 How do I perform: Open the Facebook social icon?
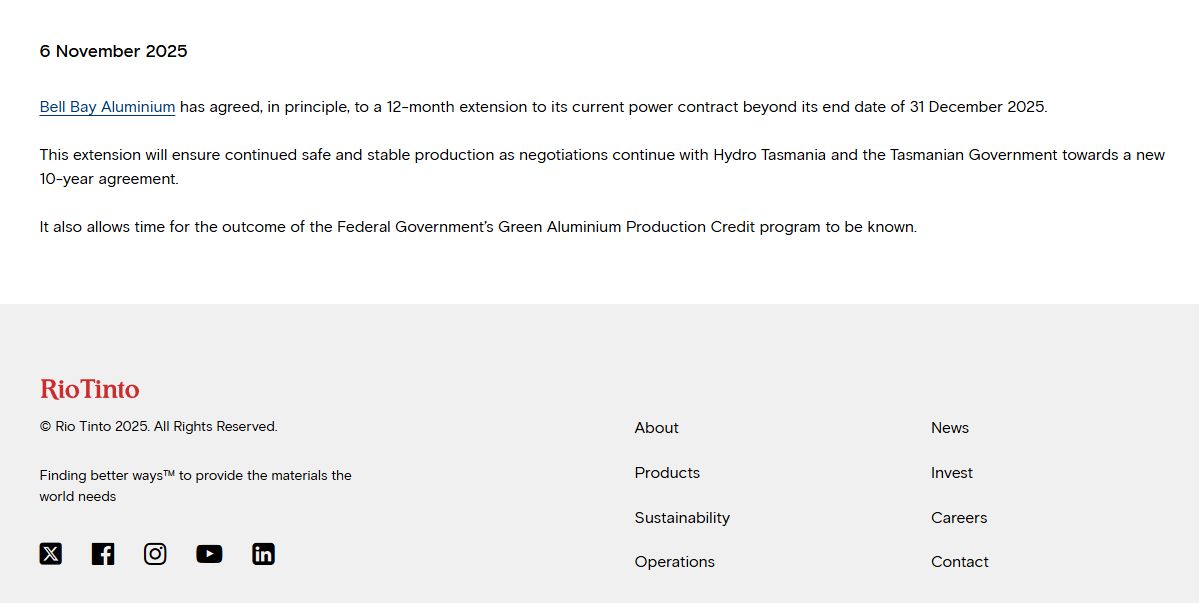[103, 554]
